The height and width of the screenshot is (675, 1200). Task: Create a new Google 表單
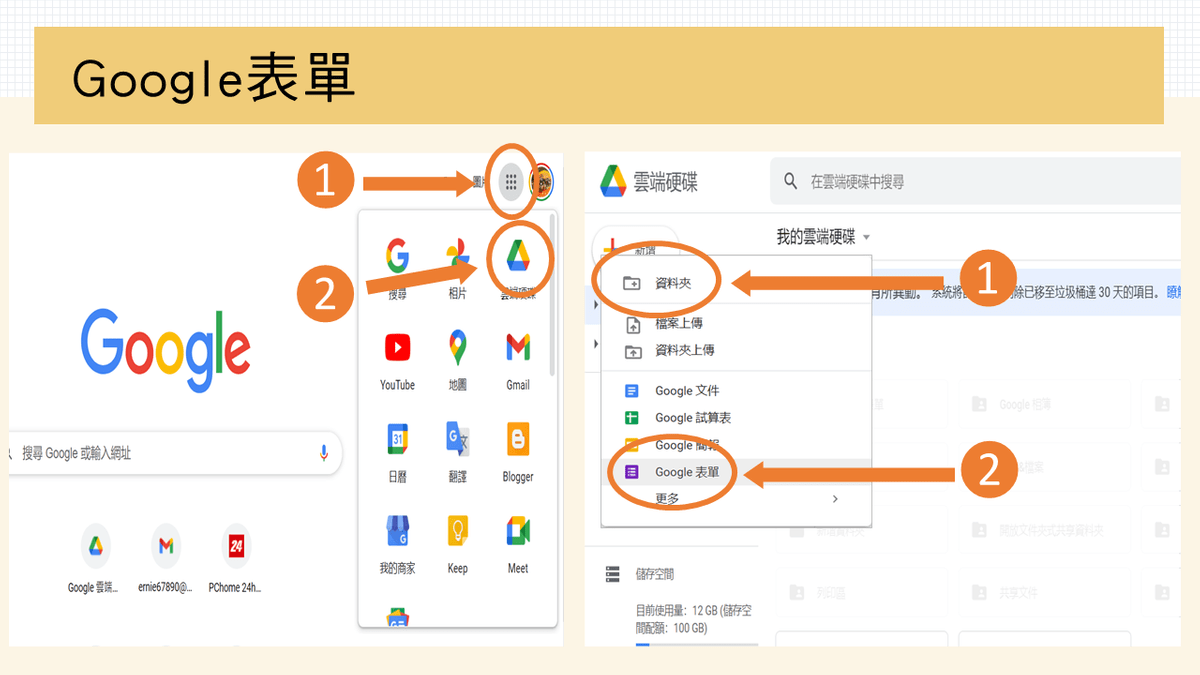(x=736, y=471)
